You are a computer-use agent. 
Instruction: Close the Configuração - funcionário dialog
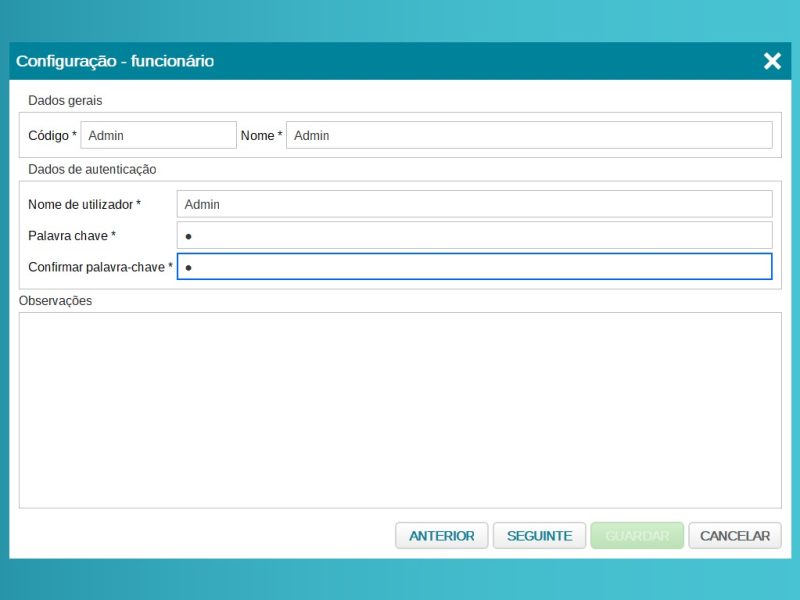[772, 61]
